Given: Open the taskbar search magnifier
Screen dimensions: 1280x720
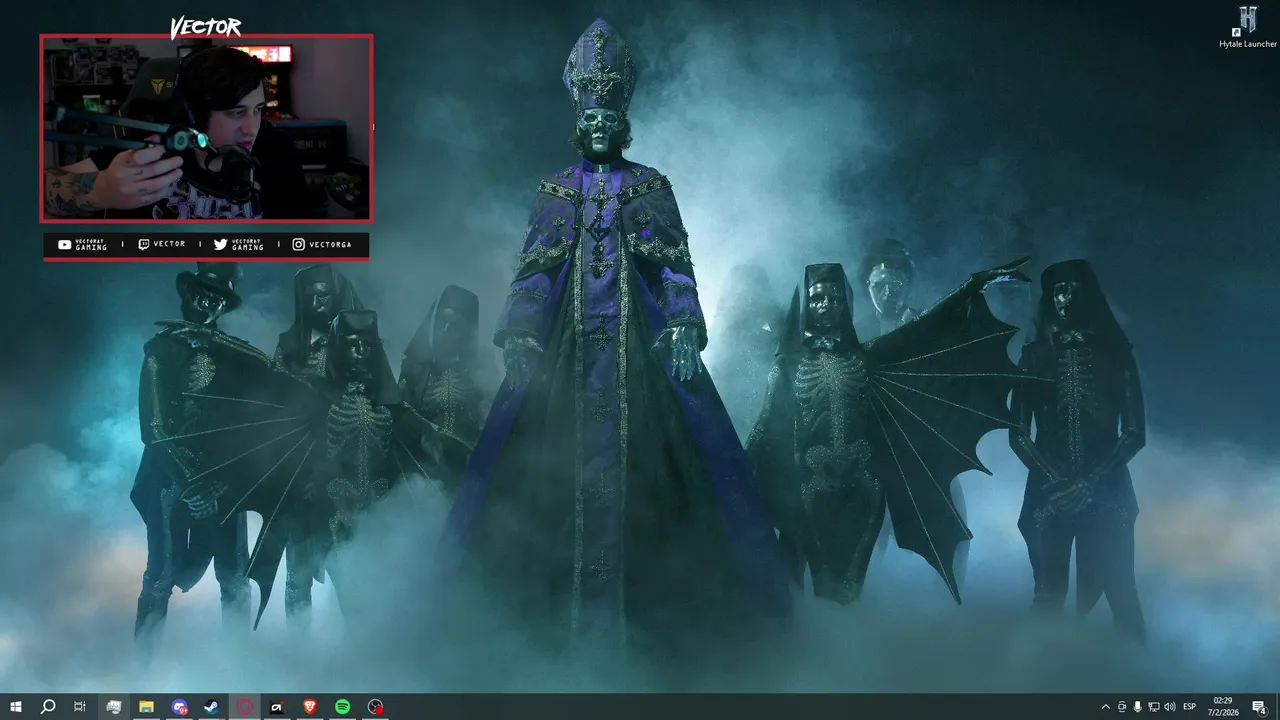Looking at the screenshot, I should [x=47, y=707].
